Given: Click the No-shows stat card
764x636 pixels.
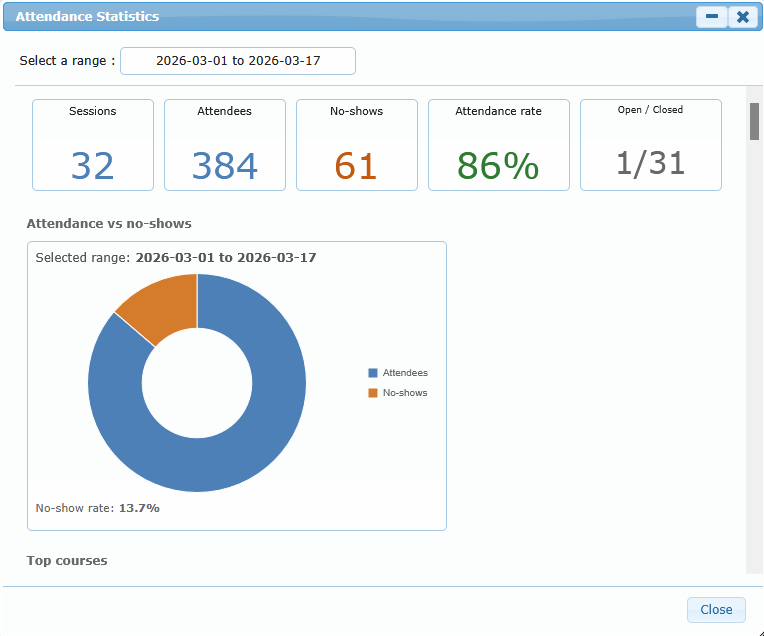Looking at the screenshot, I should tap(357, 145).
